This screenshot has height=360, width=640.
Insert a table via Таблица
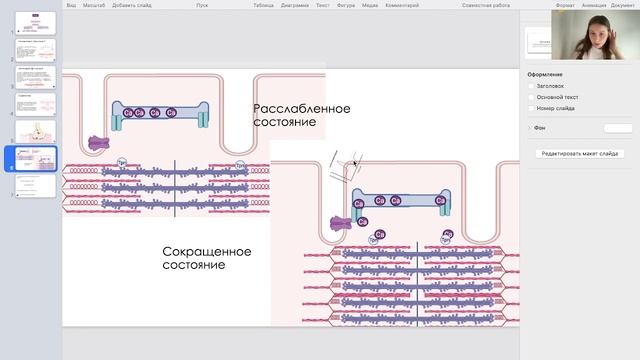[263, 5]
